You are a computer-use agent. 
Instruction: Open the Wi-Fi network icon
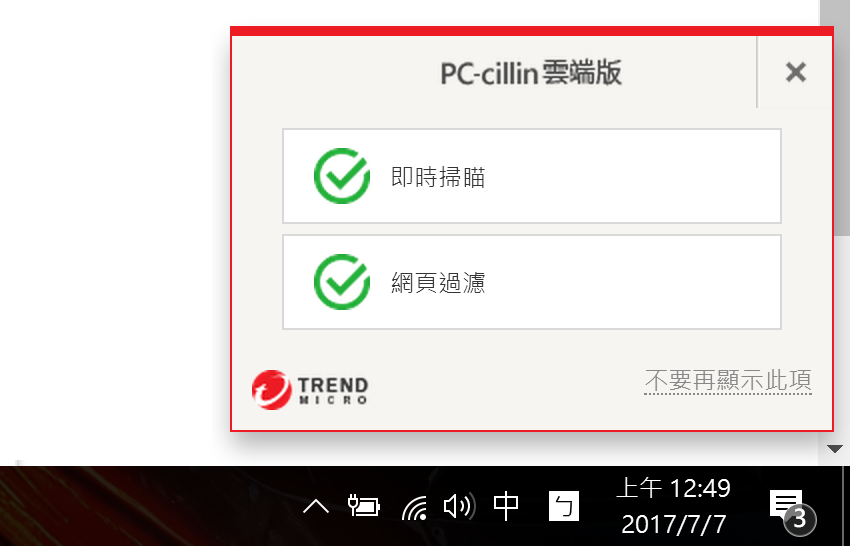pyautogui.click(x=414, y=507)
